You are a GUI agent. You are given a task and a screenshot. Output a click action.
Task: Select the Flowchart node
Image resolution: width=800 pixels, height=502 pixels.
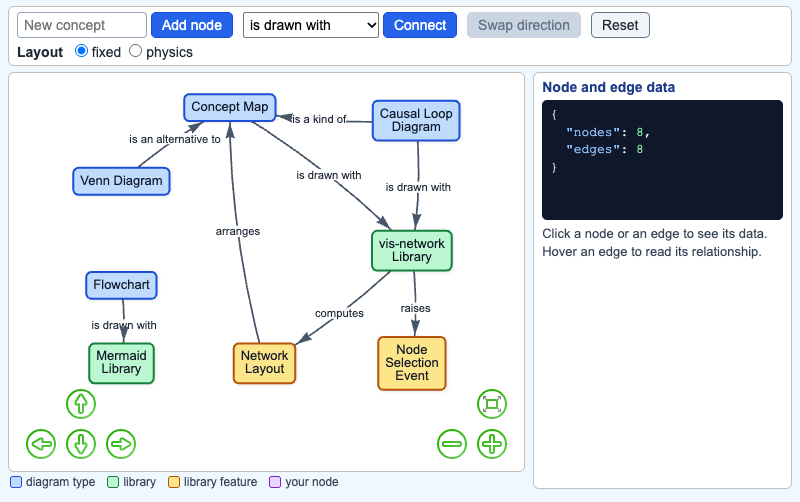point(121,285)
